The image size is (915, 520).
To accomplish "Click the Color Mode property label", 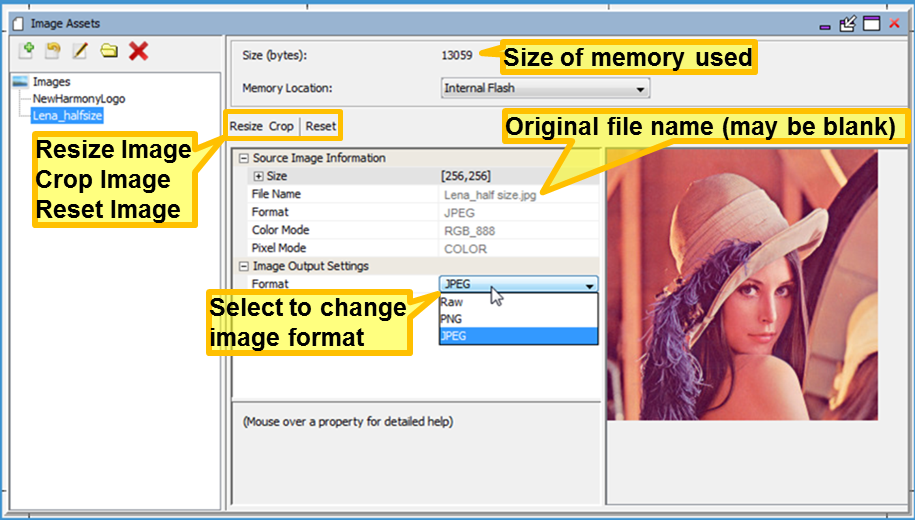I will 281,230.
